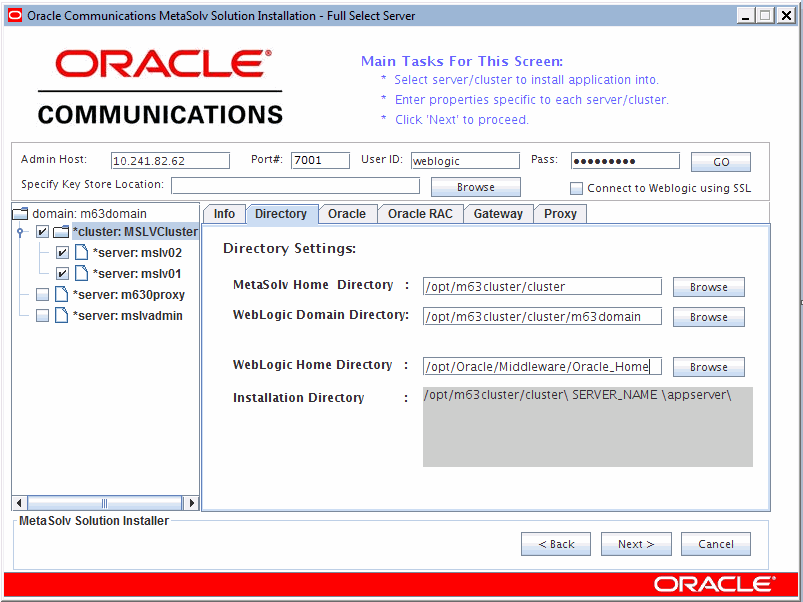
Task: Select the *server: mslv01 tree row
Action: pyautogui.click(x=137, y=273)
